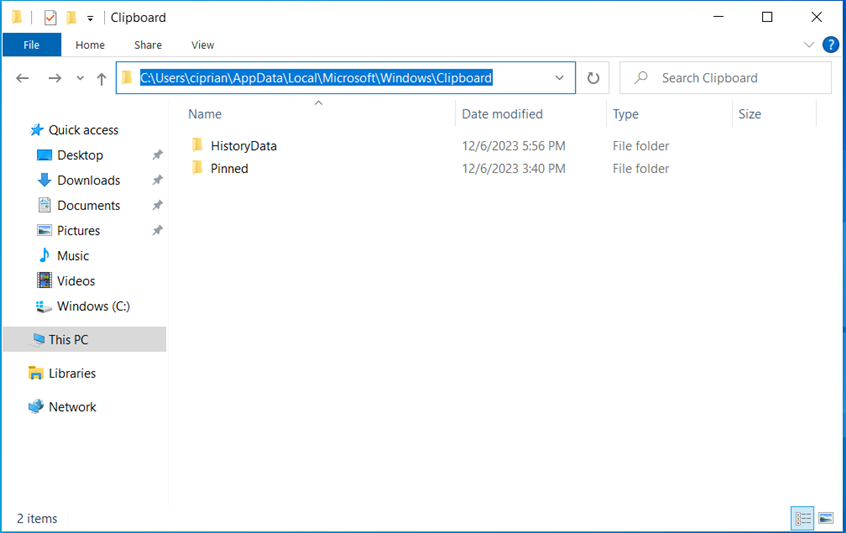Click the New folder quick access icon

click(71, 18)
